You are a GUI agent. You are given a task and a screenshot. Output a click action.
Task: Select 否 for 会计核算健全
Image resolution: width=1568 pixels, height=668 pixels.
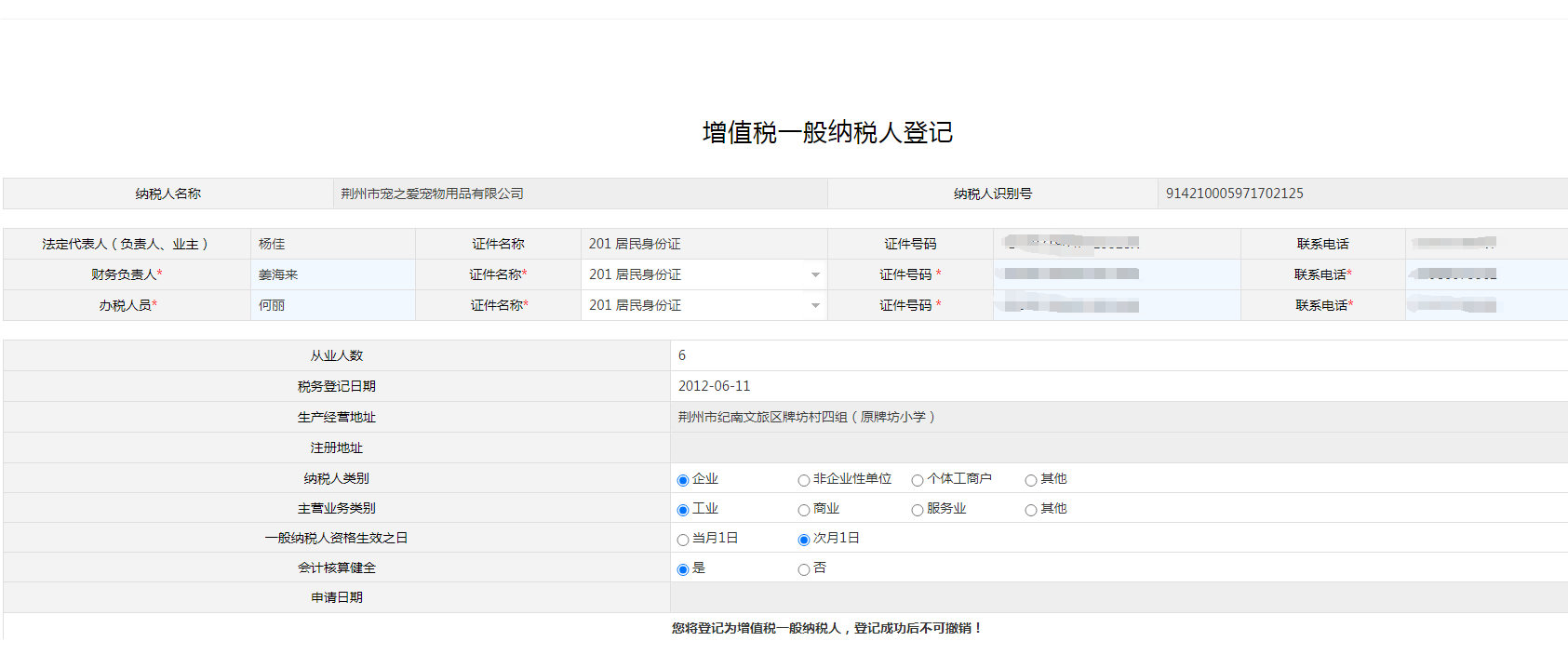(x=804, y=569)
